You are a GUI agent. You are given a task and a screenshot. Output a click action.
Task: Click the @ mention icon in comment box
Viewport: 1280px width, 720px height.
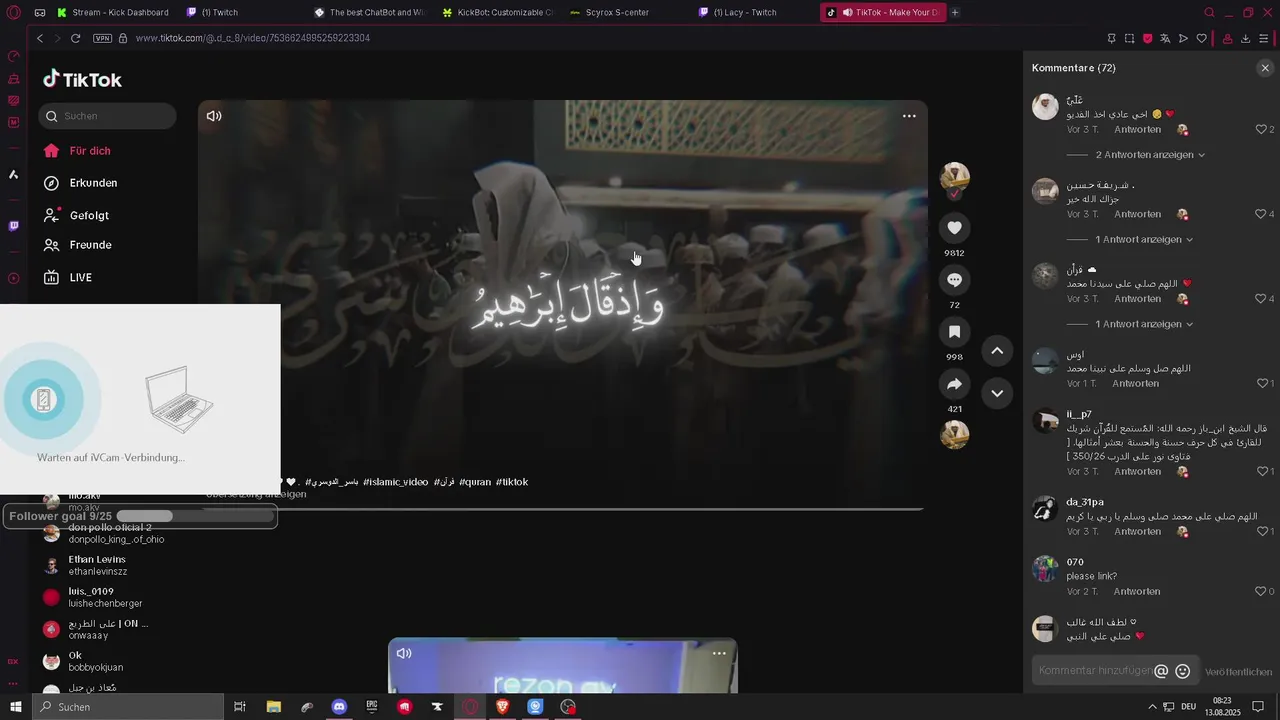pos(1161,671)
